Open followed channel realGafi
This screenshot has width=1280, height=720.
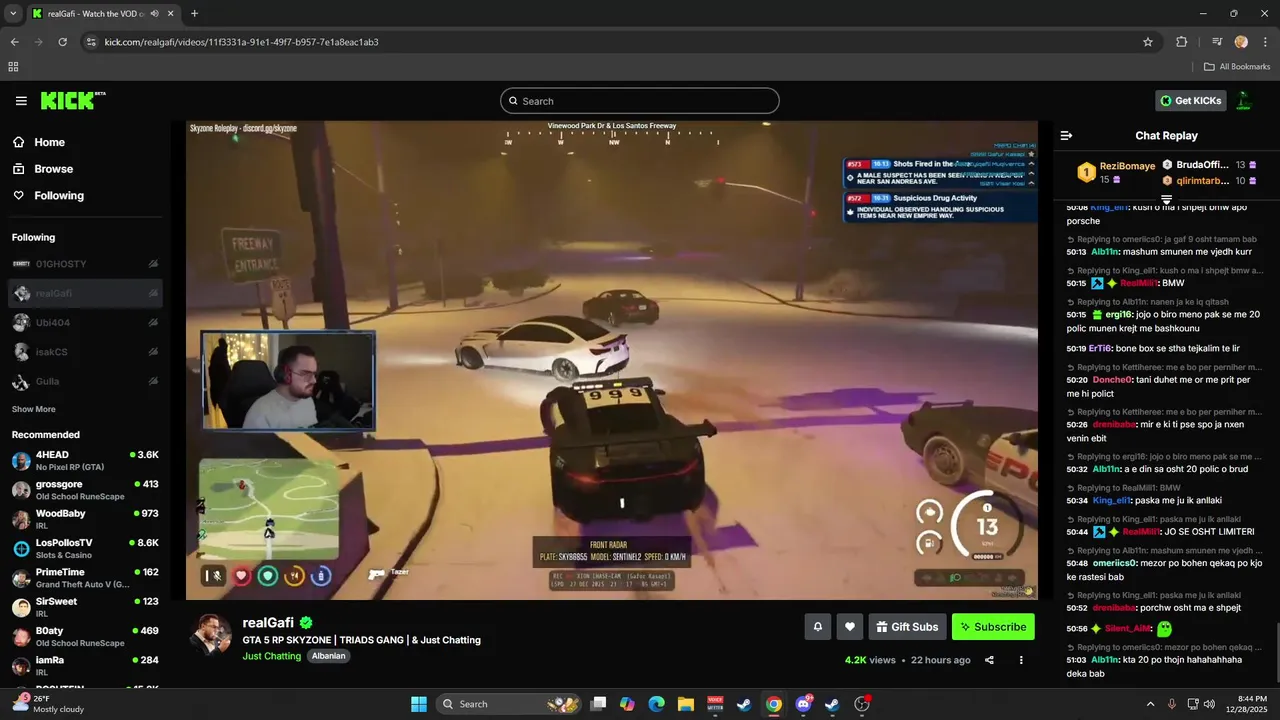tap(85, 293)
